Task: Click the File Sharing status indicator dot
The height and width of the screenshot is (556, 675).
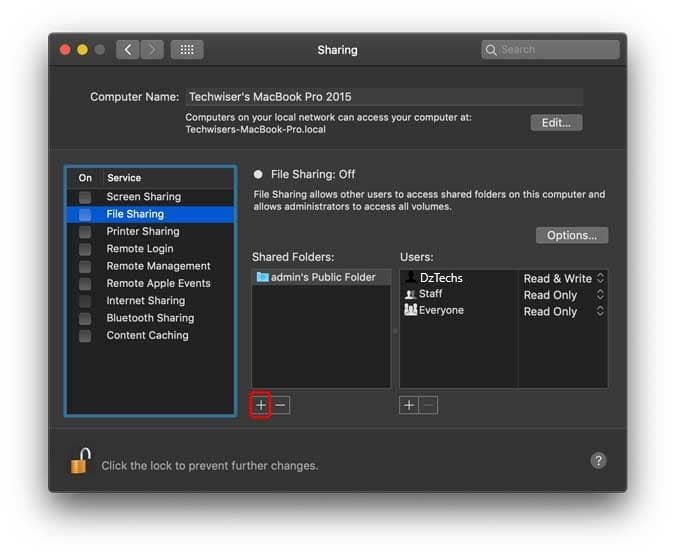Action: pyautogui.click(x=258, y=174)
